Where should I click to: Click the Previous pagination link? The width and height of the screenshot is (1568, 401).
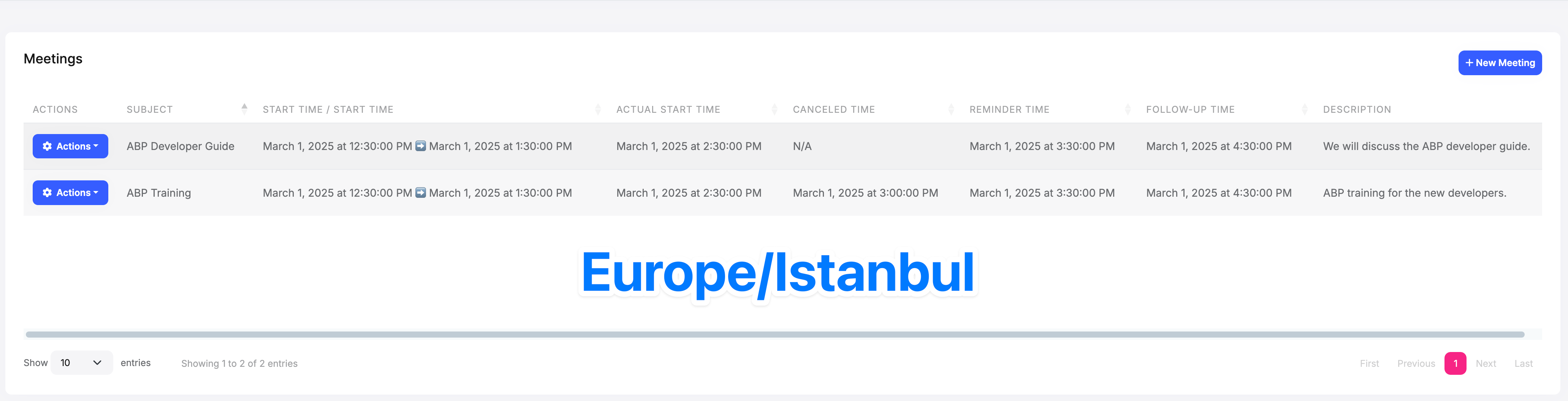click(1415, 363)
